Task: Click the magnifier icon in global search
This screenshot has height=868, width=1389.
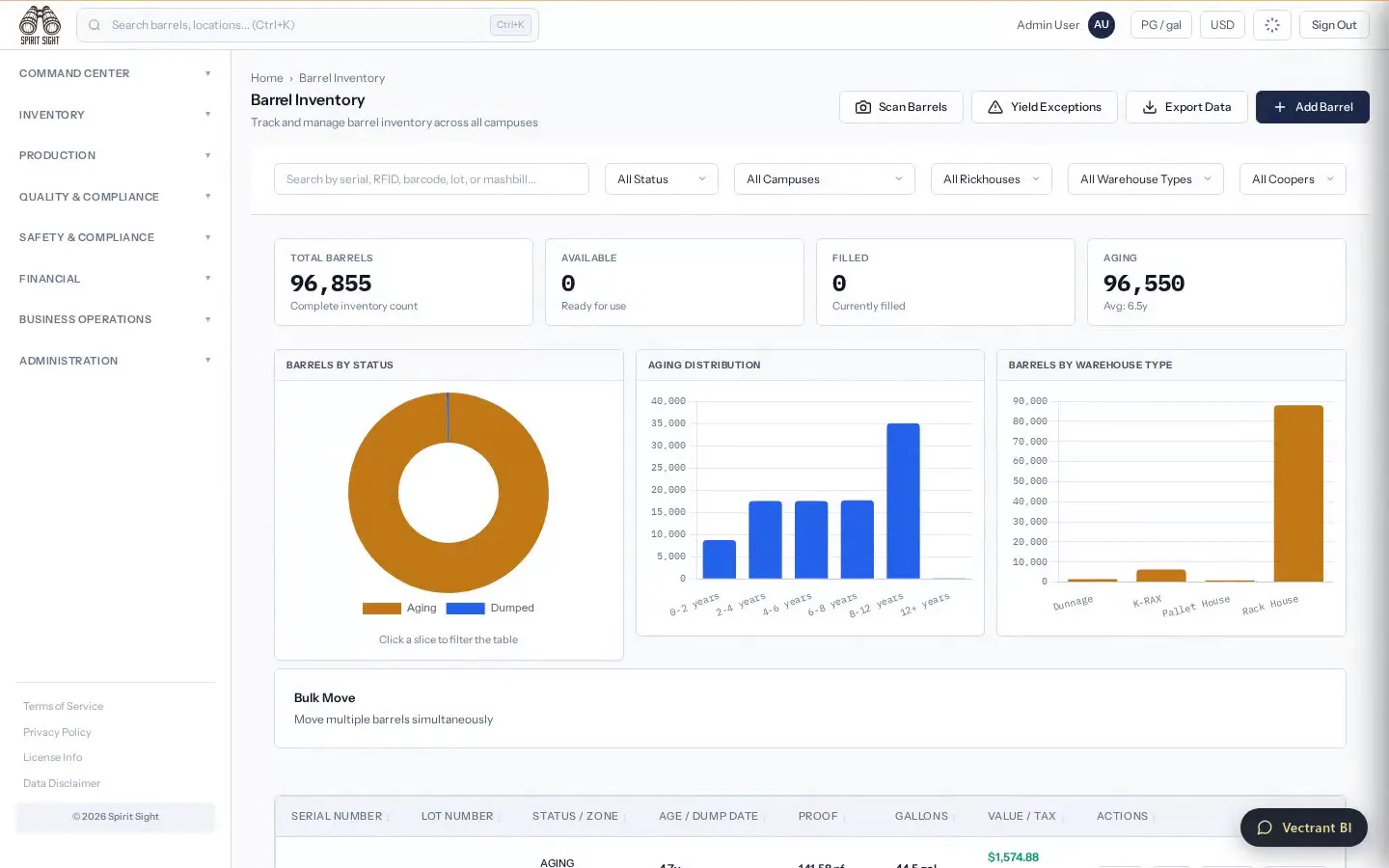Action: click(95, 25)
